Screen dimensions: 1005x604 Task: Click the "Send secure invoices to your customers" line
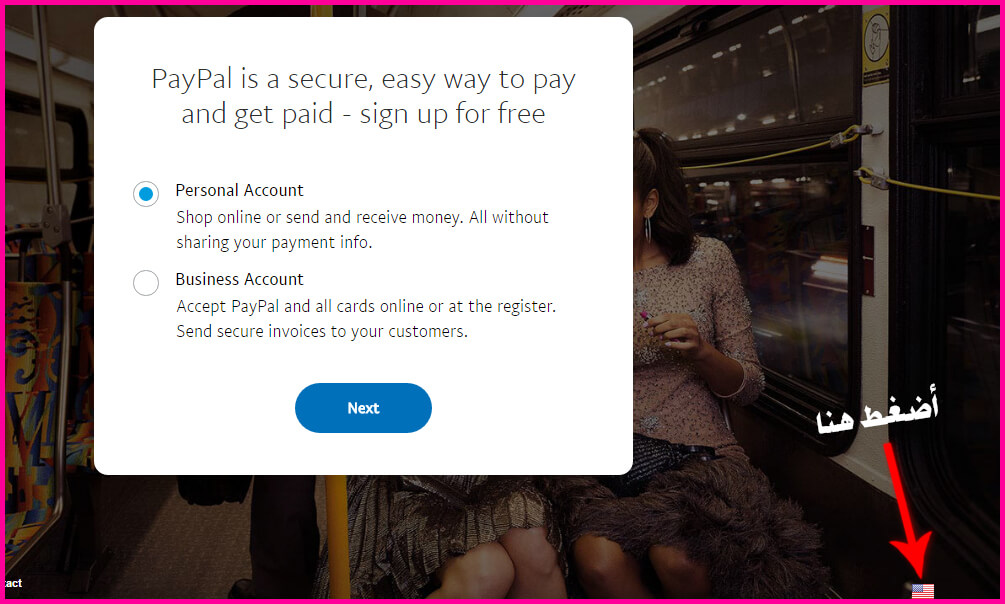(x=322, y=331)
